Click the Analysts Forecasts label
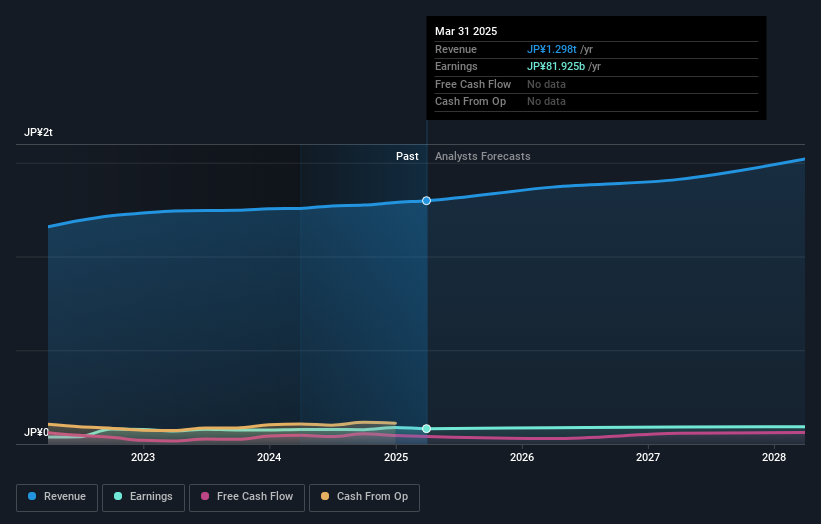The width and height of the screenshot is (821, 524). tap(483, 157)
